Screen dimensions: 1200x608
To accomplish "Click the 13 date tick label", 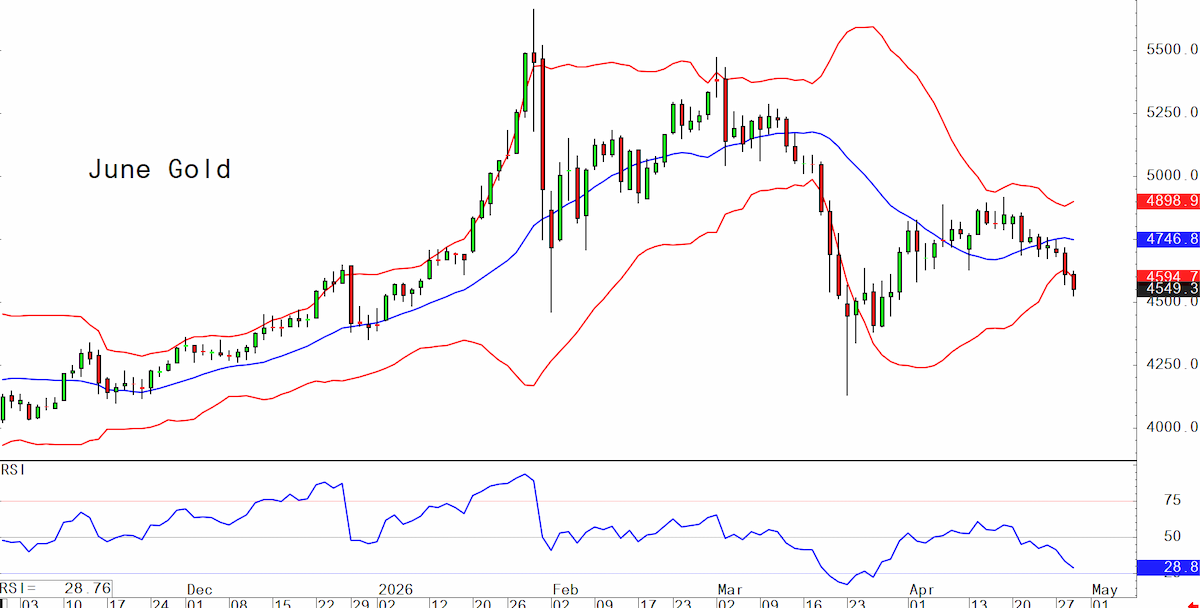I will pos(979,603).
